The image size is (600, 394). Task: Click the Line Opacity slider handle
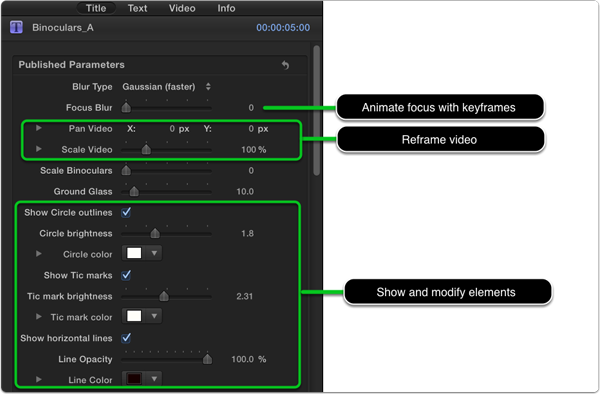[207, 359]
